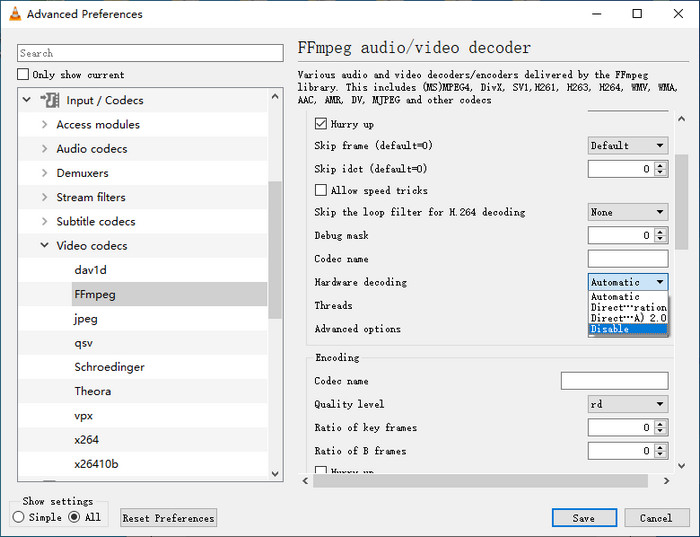700x537 pixels.
Task: Select the dav1d codec entry
Action: (x=91, y=270)
